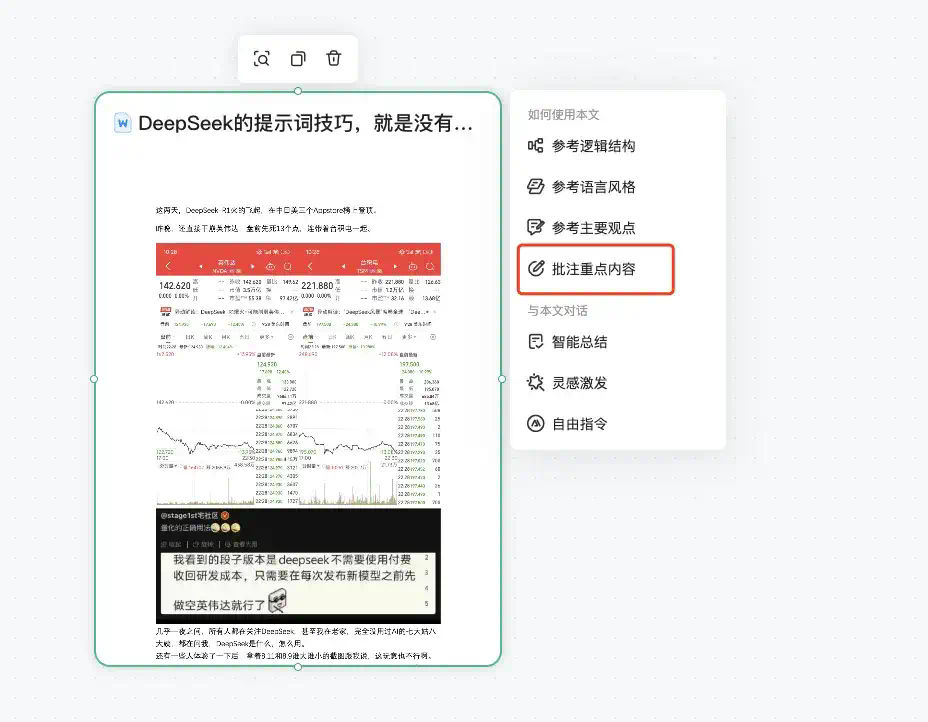The height and width of the screenshot is (722, 928).
Task: Click the 智能总结 summary icon
Action: coord(536,341)
